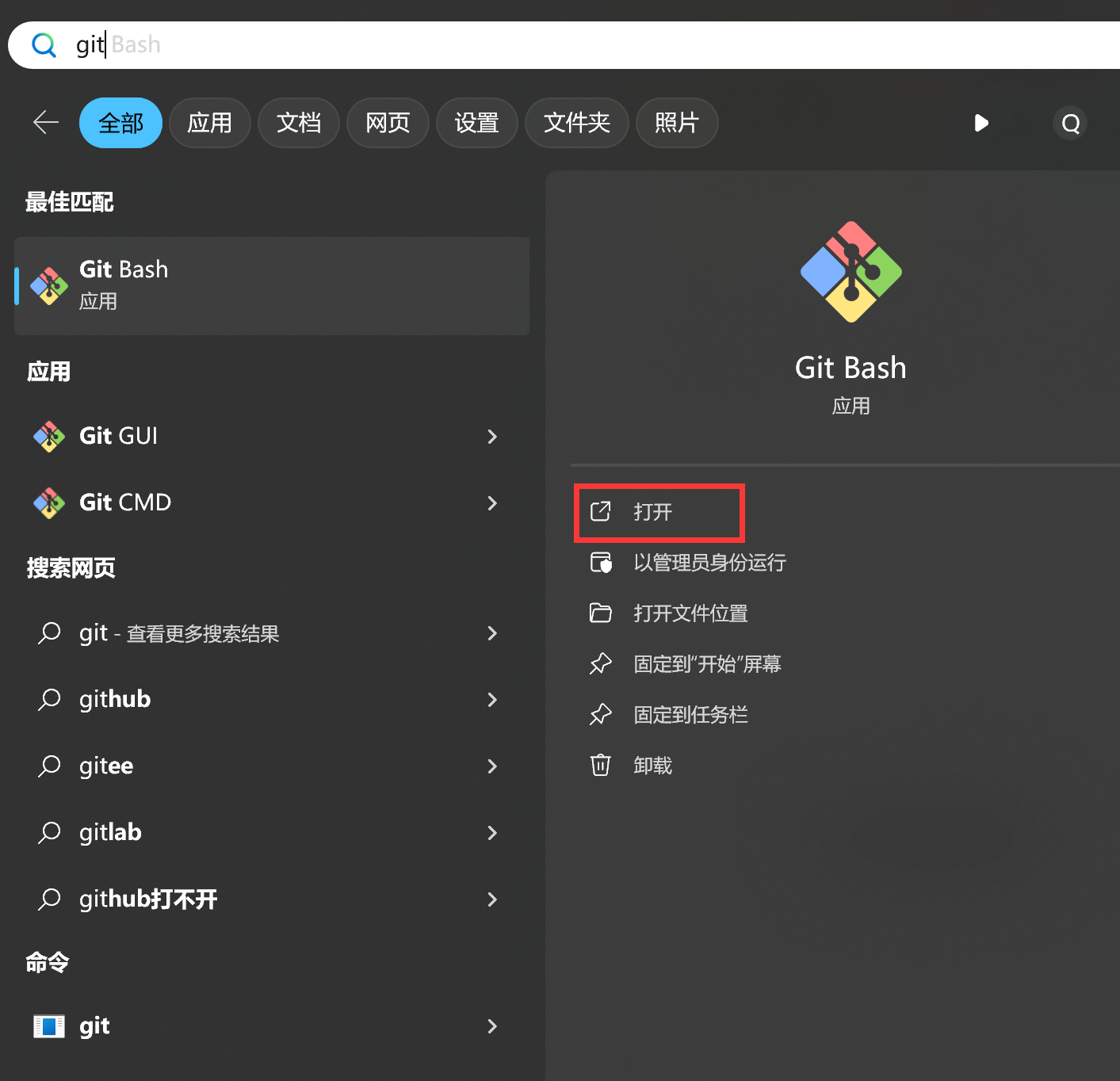Select the git command entry under 命令
1120x1081 pixels.
point(272,1026)
